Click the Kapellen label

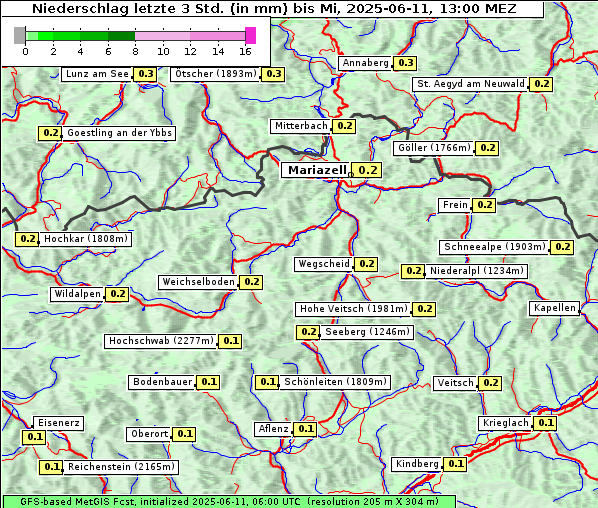tap(555, 308)
